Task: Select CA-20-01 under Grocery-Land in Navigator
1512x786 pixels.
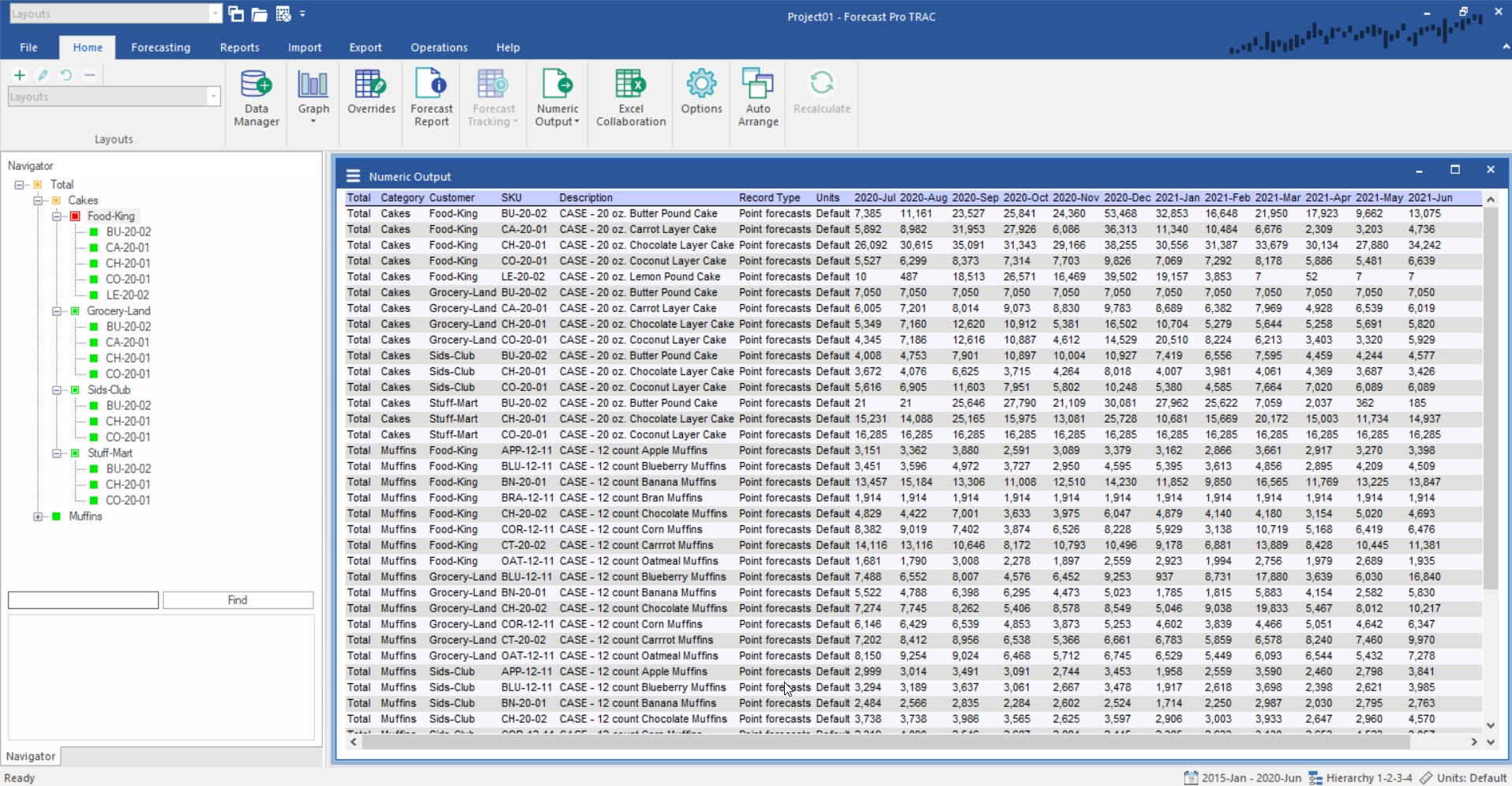Action: click(128, 343)
